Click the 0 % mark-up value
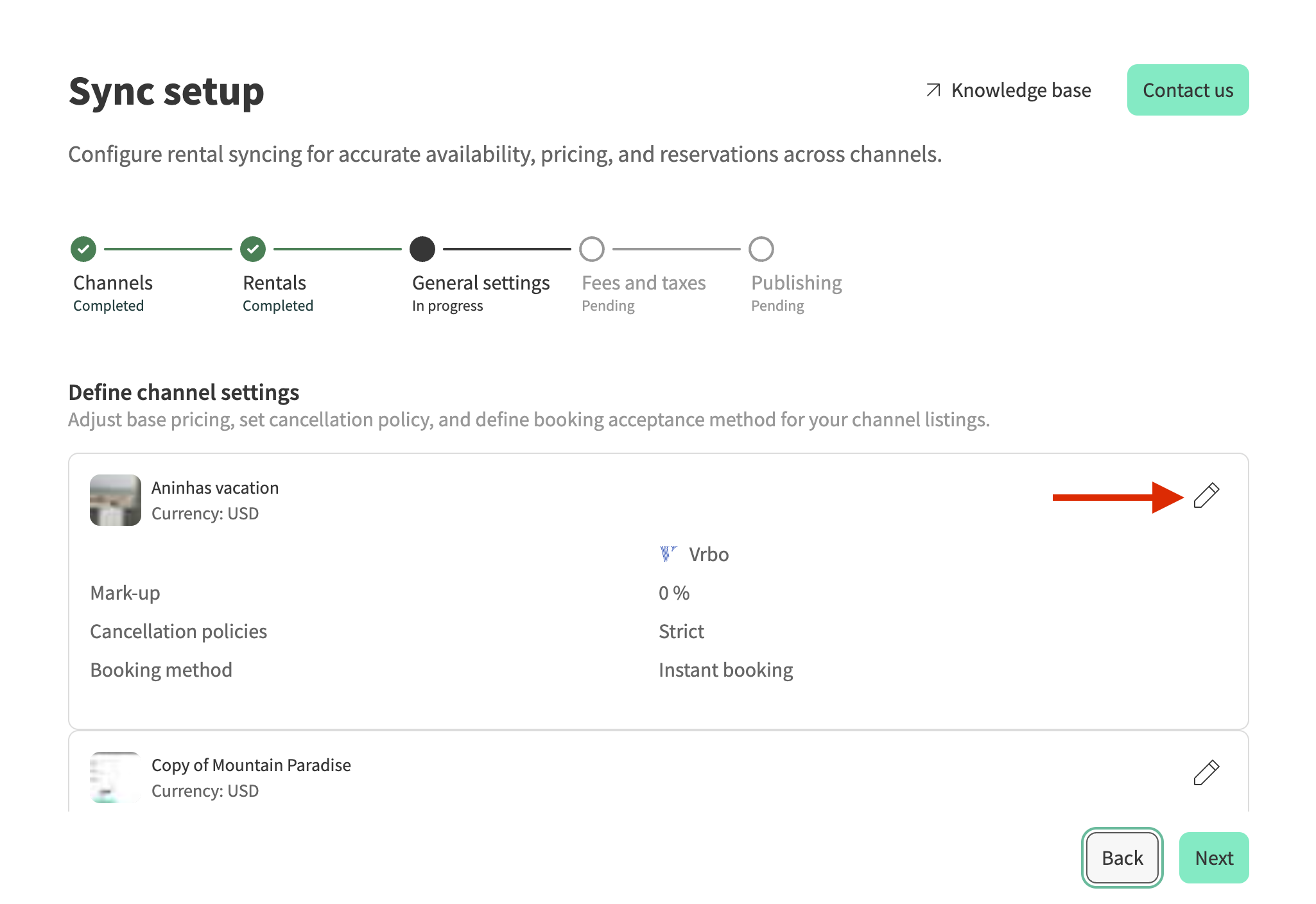The width and height of the screenshot is (1316, 904). [674, 593]
